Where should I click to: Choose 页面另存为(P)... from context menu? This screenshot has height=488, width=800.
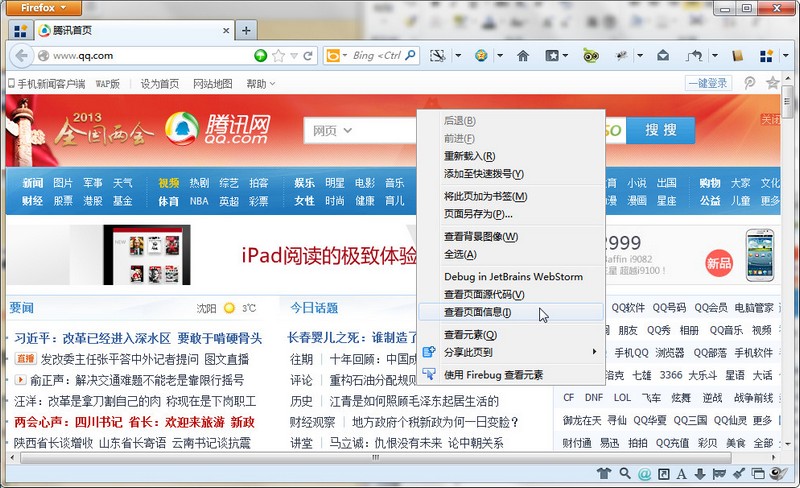coord(511,214)
